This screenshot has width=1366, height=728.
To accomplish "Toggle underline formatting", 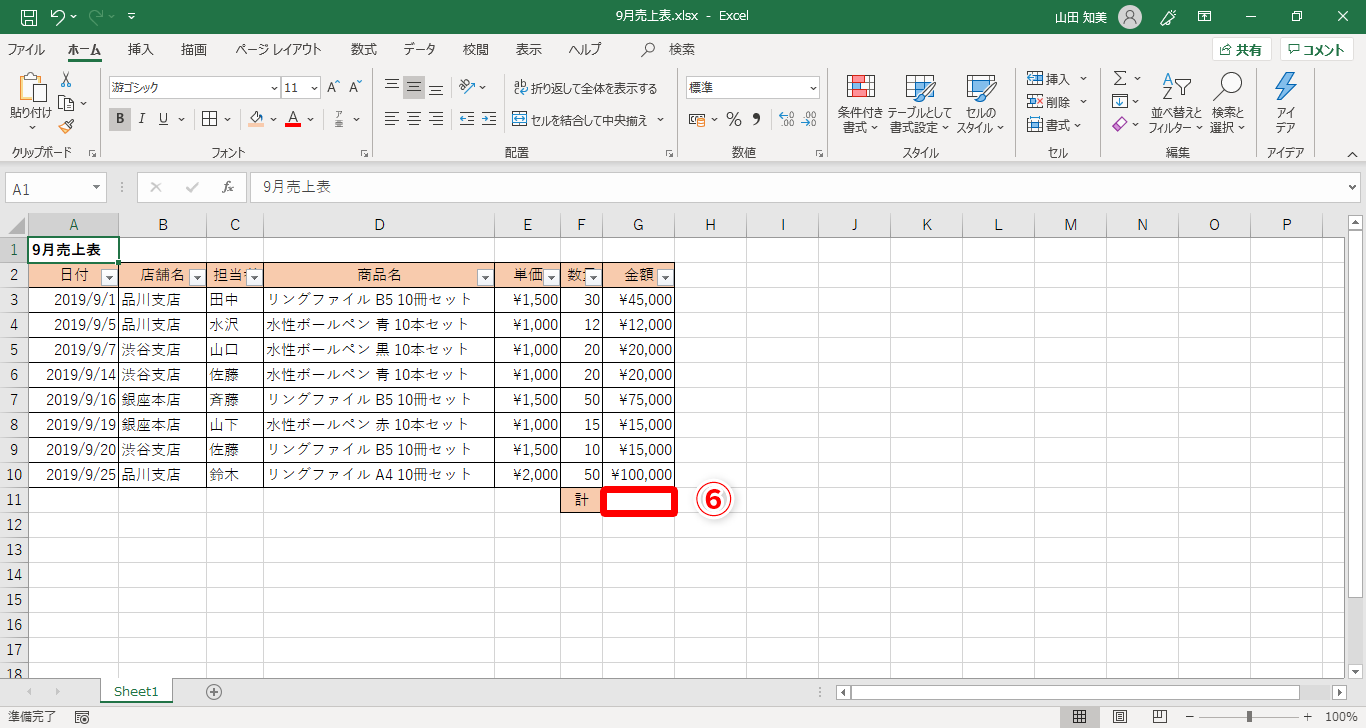I will coord(162,119).
